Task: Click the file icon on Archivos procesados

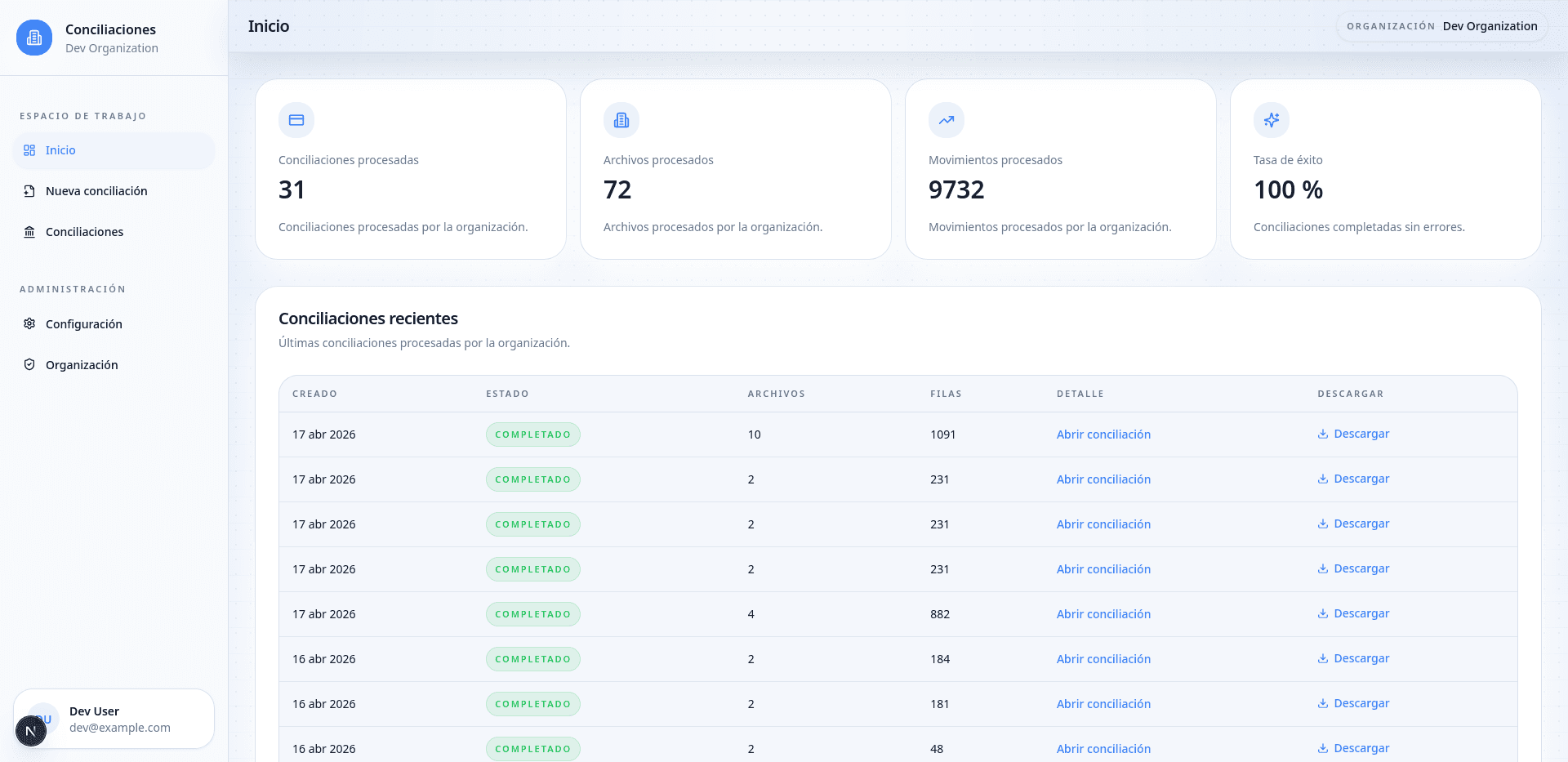Action: 621,120
